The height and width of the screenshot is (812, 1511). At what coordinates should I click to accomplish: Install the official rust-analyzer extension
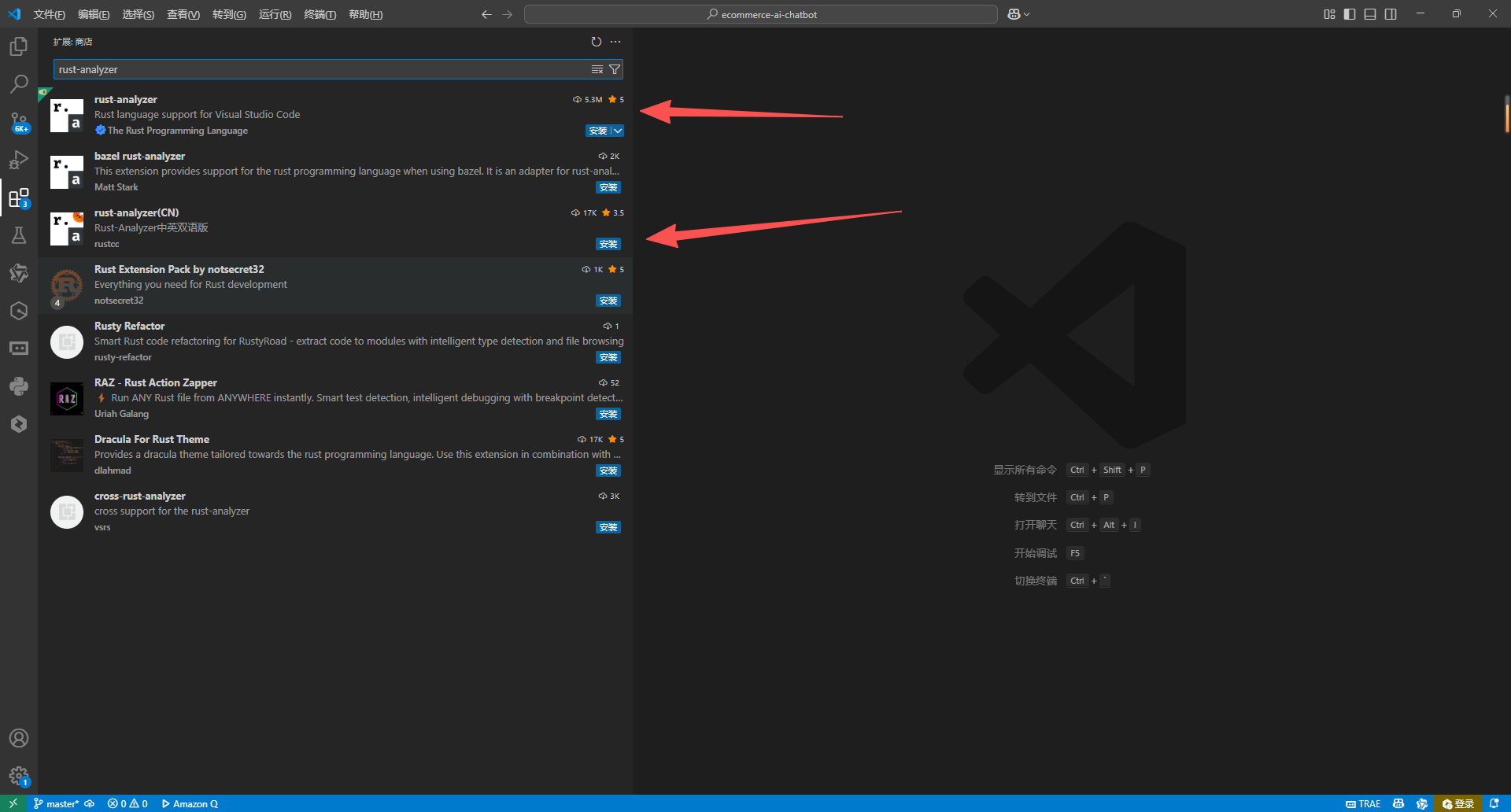(598, 131)
